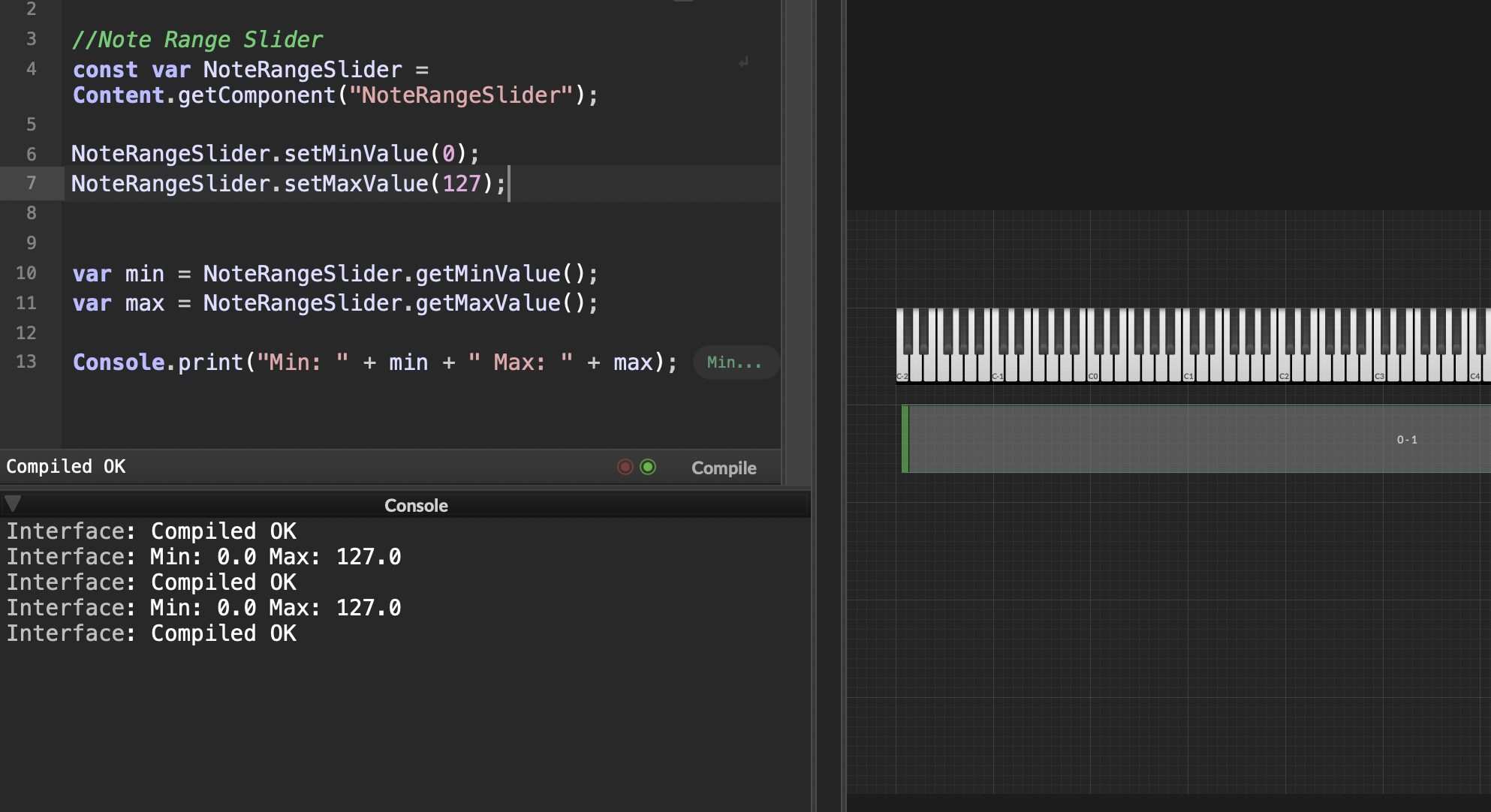This screenshot has height=812, width=1491.
Task: Click the '//Note Range Slider' comment
Action: [x=197, y=39]
